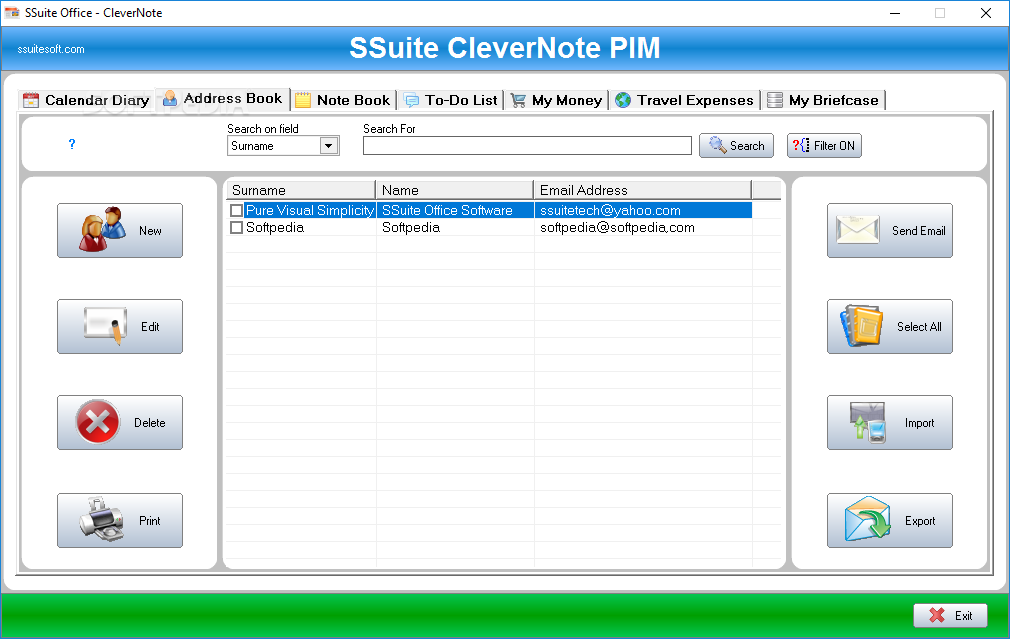Close the CleverNote window
1010x639 pixels.
(x=986, y=13)
